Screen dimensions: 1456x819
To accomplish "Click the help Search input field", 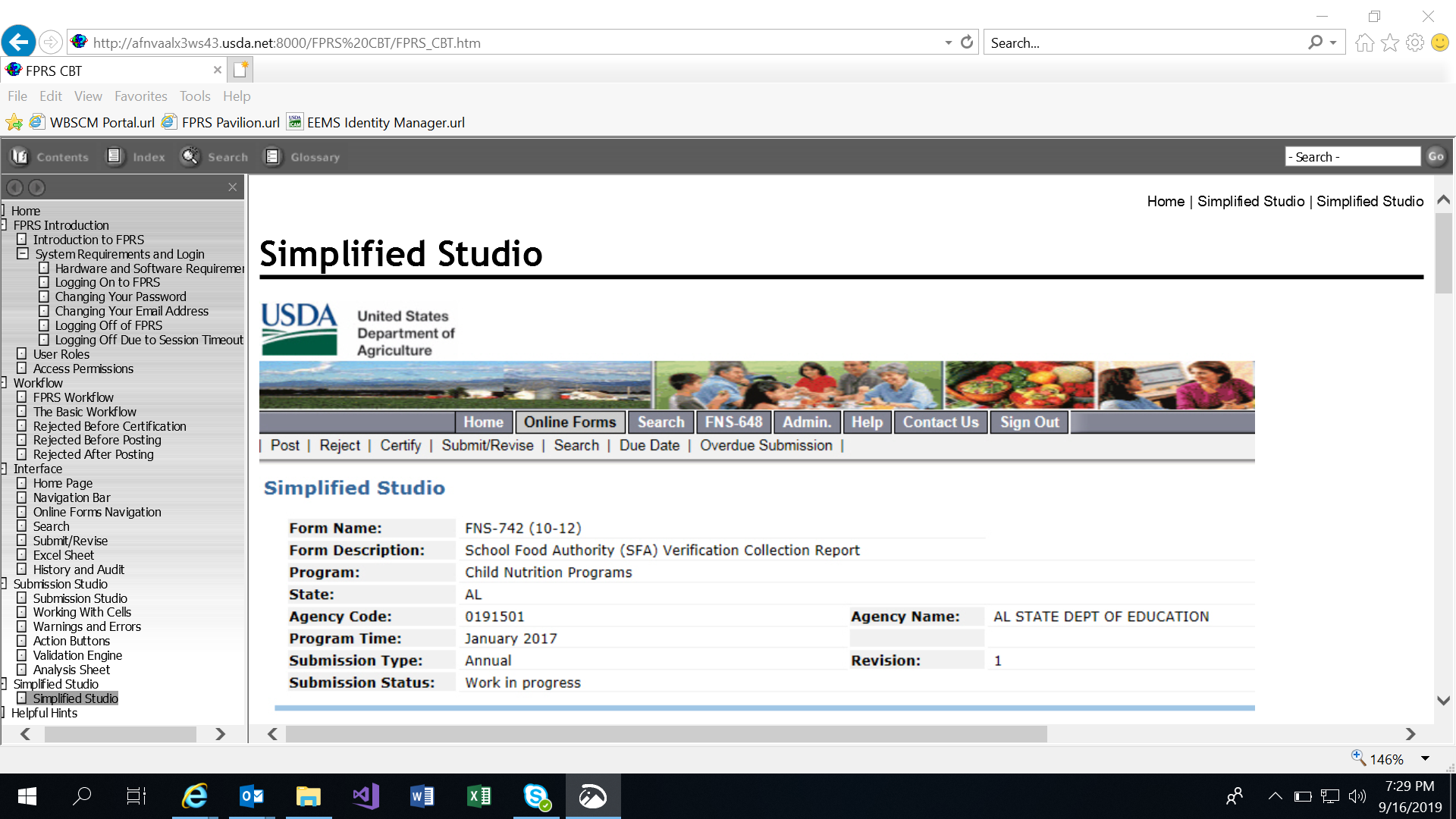I will click(1352, 156).
